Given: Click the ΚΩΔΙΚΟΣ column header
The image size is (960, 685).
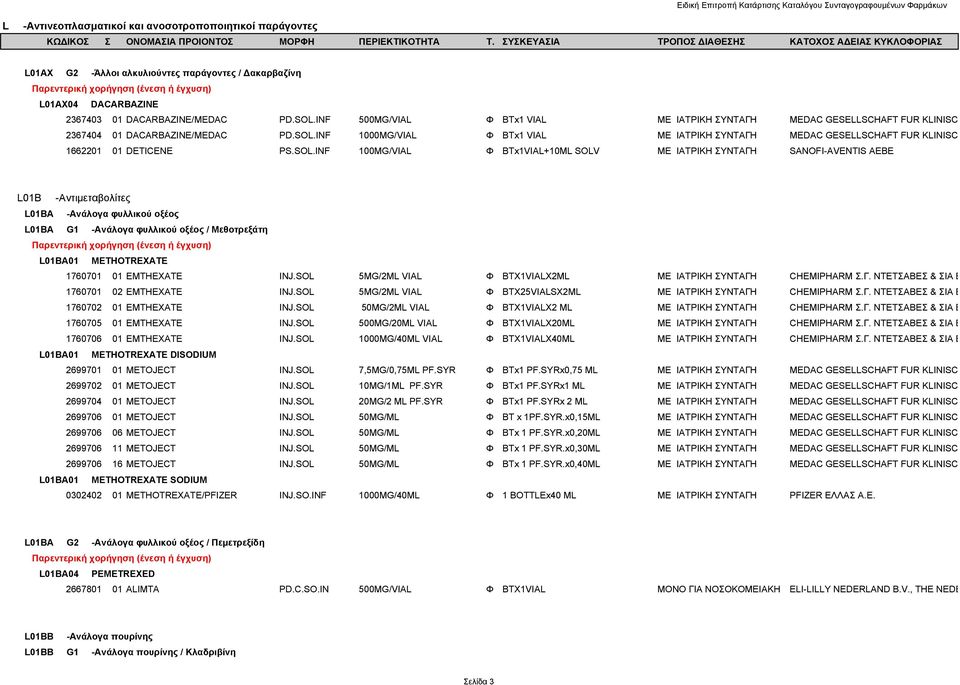Looking at the screenshot, I should click(68, 42).
